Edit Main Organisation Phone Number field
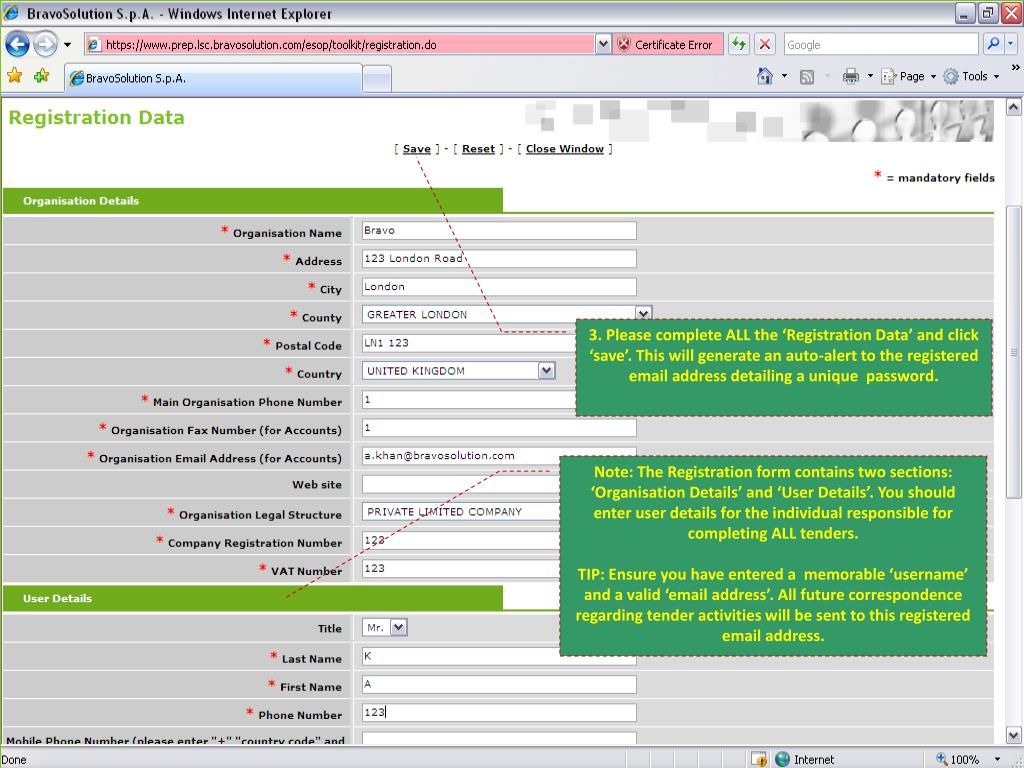Image resolution: width=1024 pixels, height=768 pixels. click(x=468, y=400)
